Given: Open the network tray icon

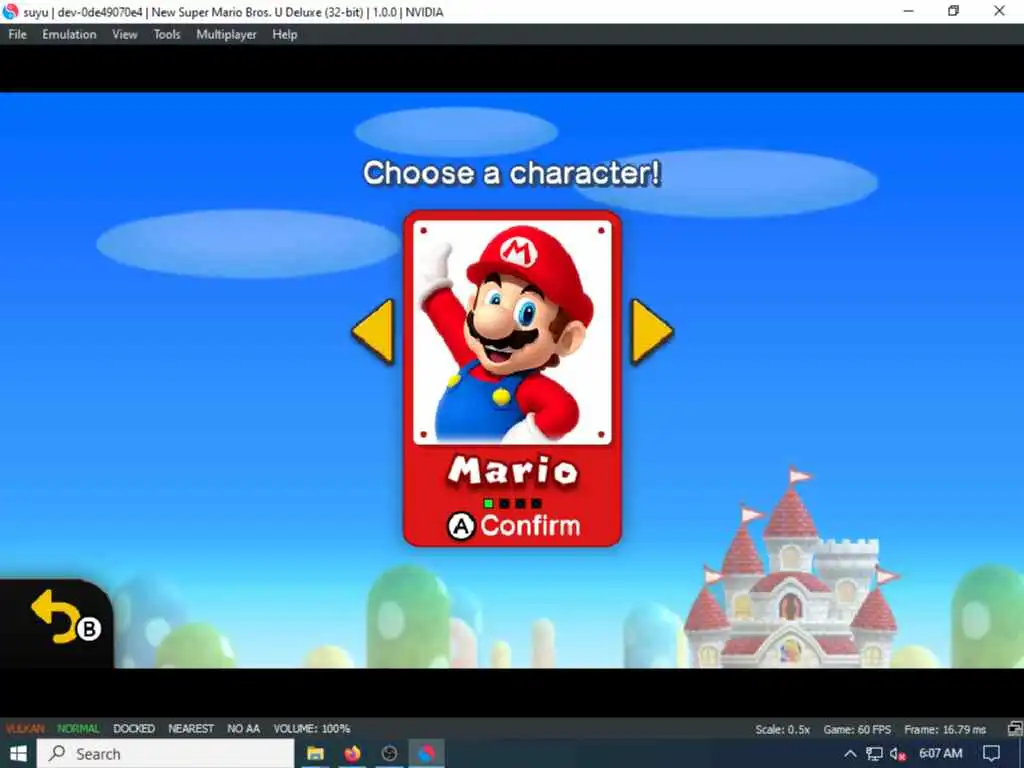Looking at the screenshot, I should (x=874, y=754).
